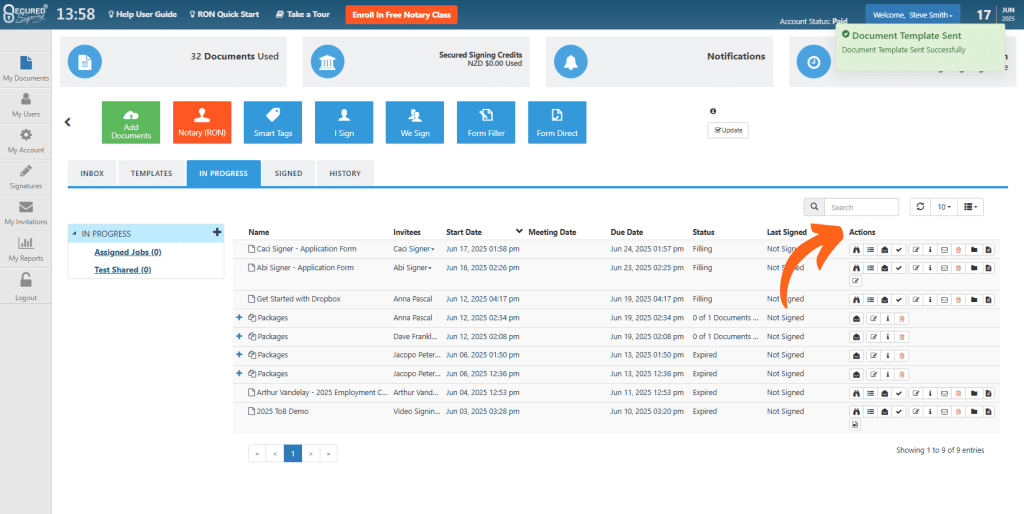Open My Account gear icon
This screenshot has width=1024, height=514.
25,135
